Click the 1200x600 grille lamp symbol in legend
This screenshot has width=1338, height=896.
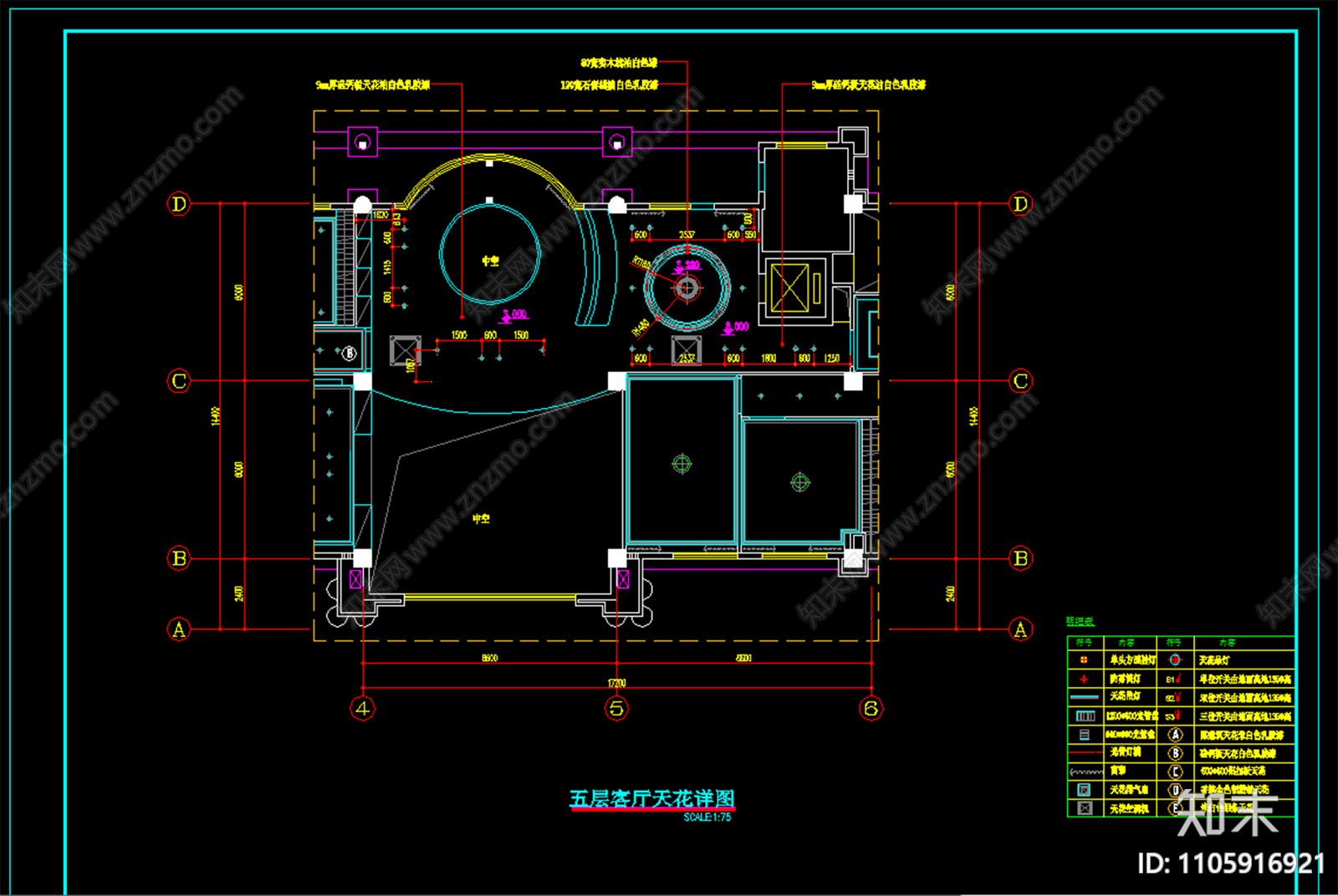(1085, 716)
